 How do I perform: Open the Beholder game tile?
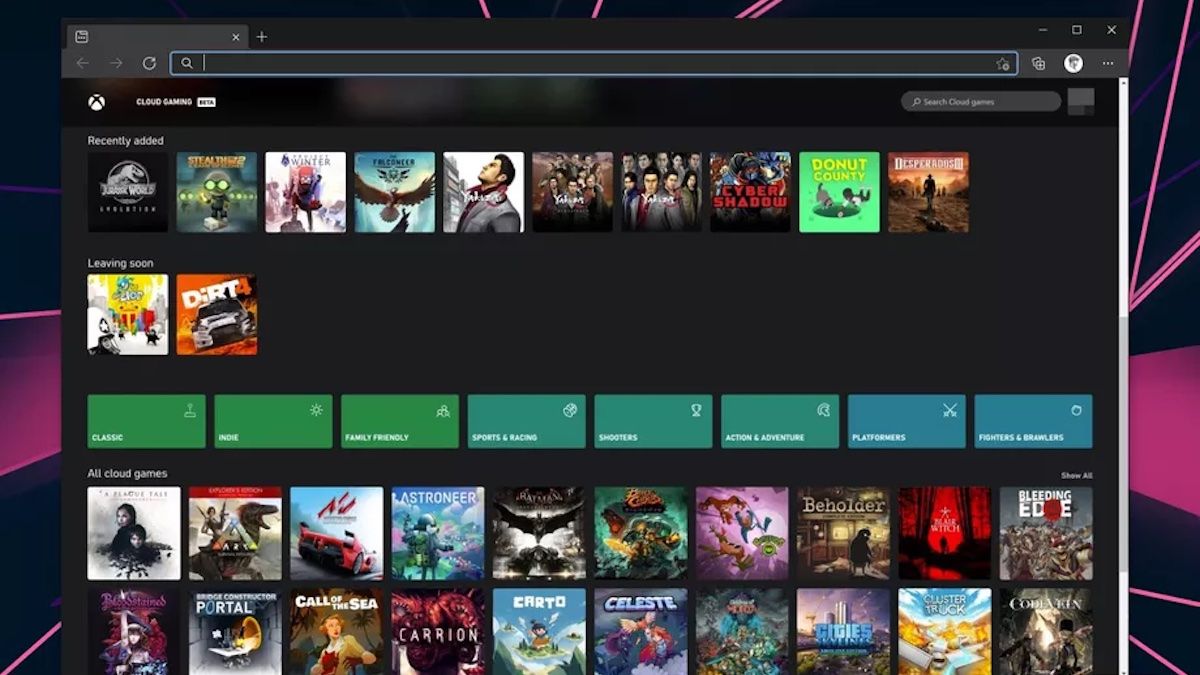pyautogui.click(x=843, y=533)
